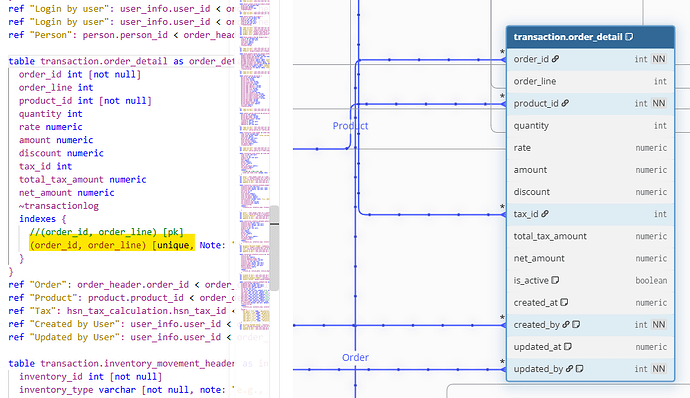Click the 'tax_id int' code line
This screenshot has height=398, width=690.
click(x=45, y=167)
